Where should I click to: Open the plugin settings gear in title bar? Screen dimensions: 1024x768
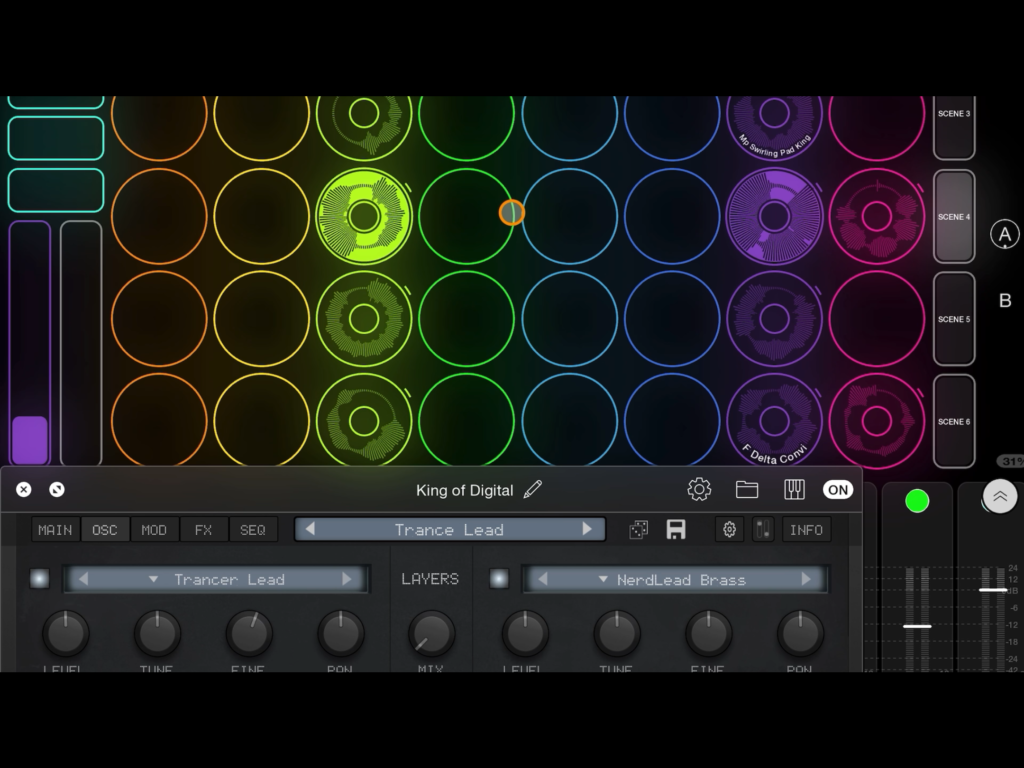(699, 489)
